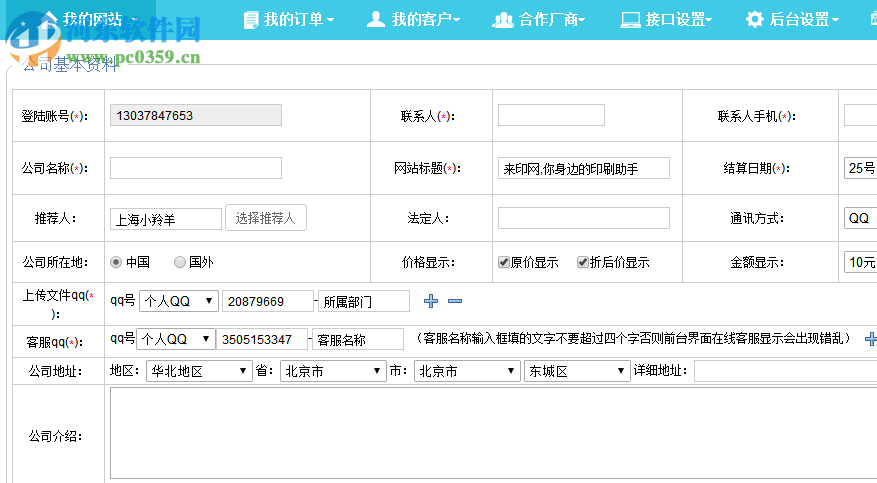Viewport: 877px width, 483px height.
Task: Open the 接口设置 menu
Action: click(666, 20)
